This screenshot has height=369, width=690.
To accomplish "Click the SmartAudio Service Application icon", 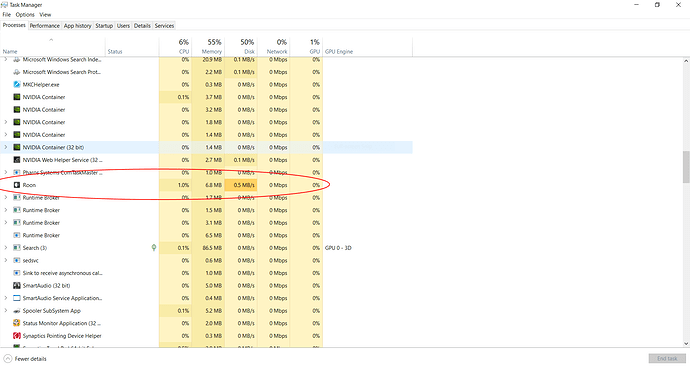I will pos(17,298).
